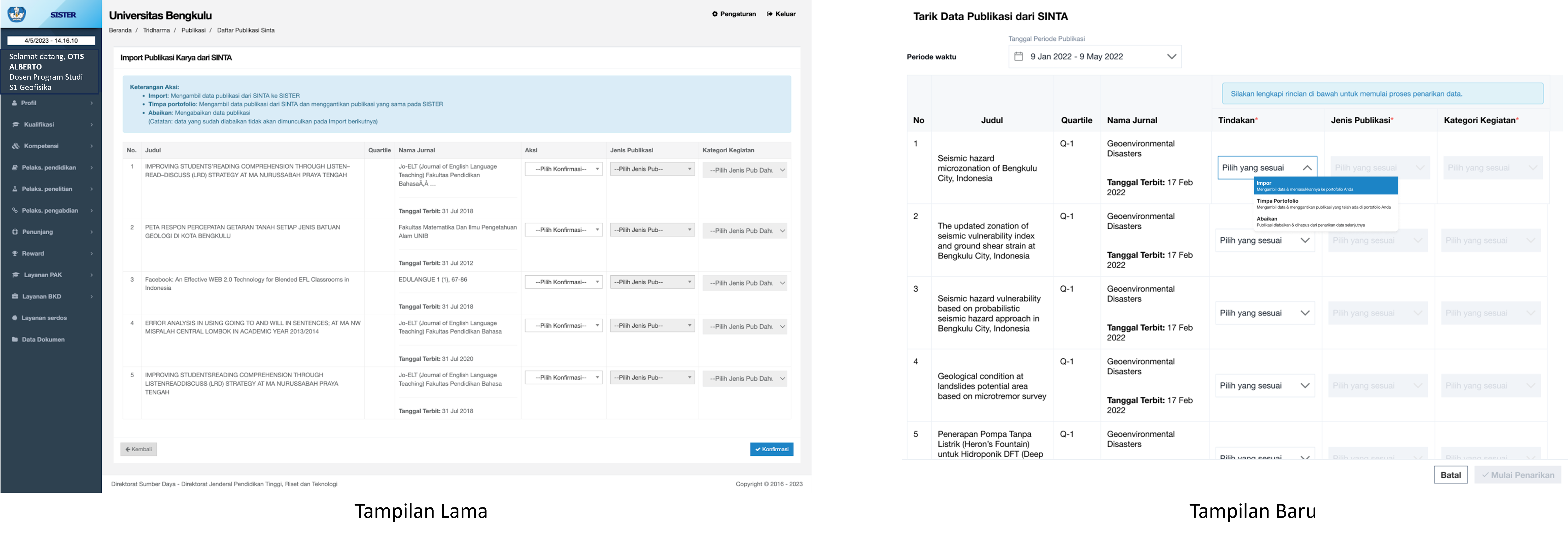
Task: Click the Publikasi breadcrumb link
Action: [x=193, y=30]
